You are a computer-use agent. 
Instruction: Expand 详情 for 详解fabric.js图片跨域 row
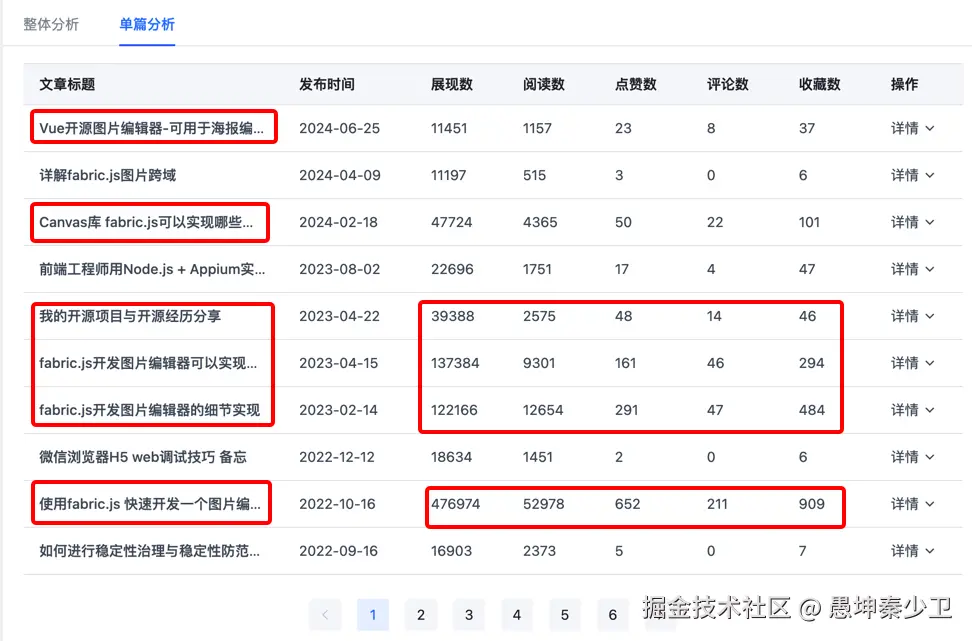pyautogui.click(x=912, y=175)
